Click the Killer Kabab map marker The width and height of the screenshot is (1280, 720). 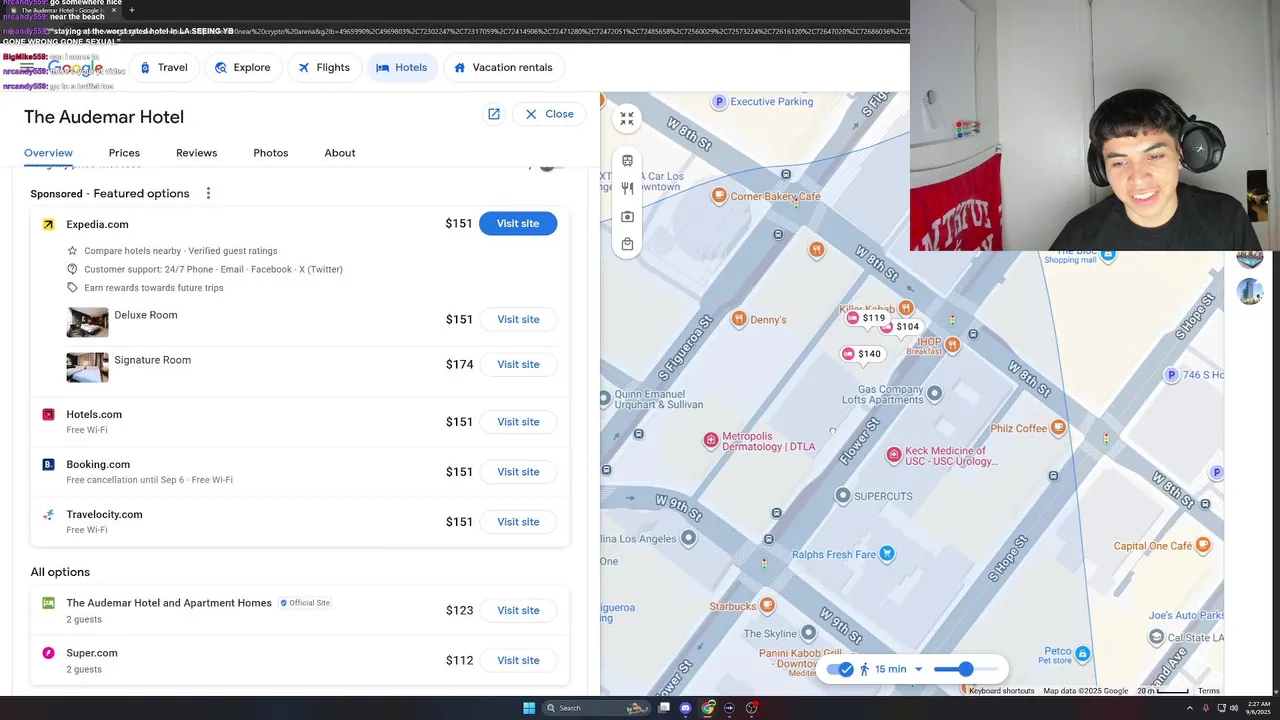click(906, 308)
